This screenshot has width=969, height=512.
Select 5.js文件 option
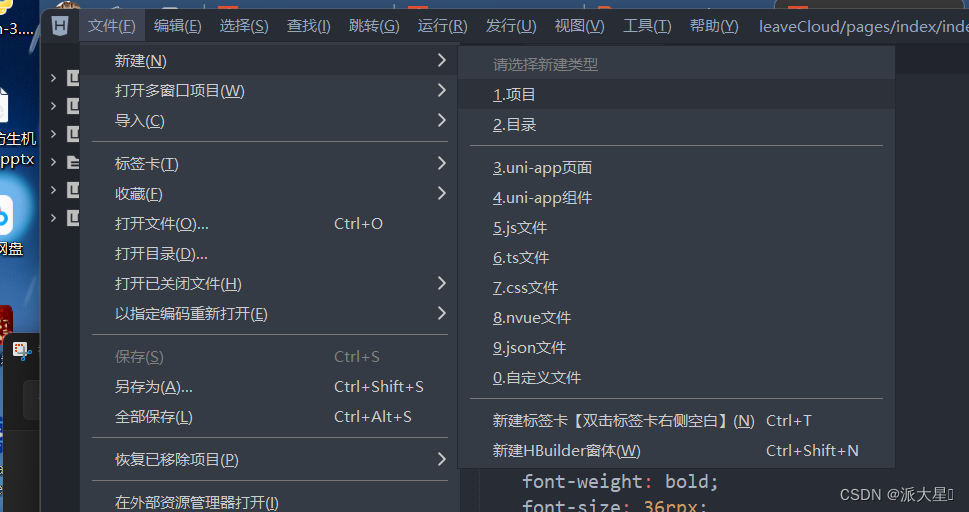coord(676,228)
